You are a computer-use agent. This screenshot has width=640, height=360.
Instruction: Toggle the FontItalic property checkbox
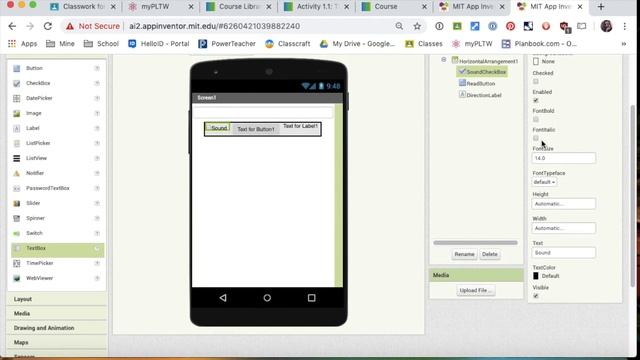(536, 138)
